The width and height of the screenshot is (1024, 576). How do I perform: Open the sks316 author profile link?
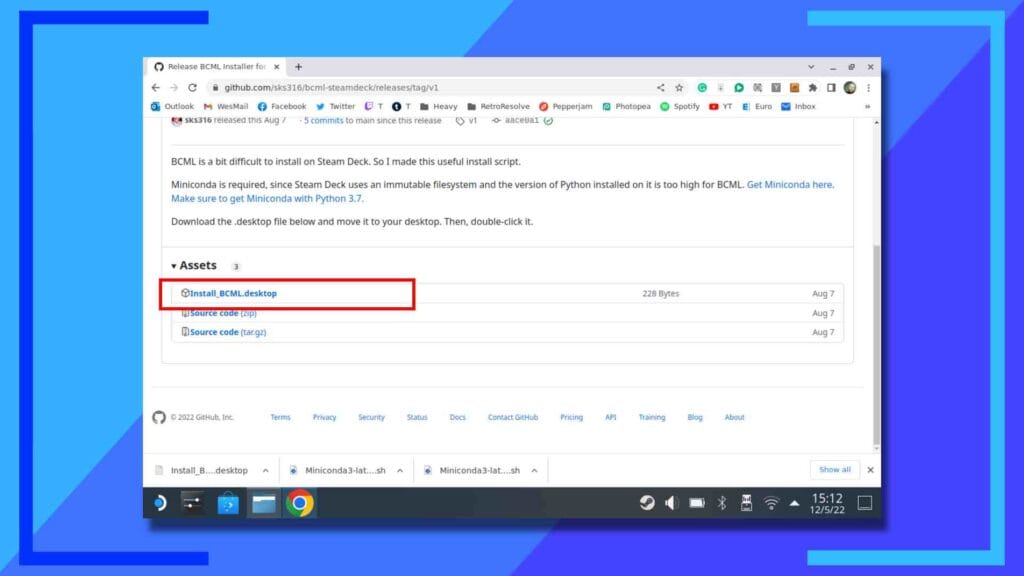(198, 120)
